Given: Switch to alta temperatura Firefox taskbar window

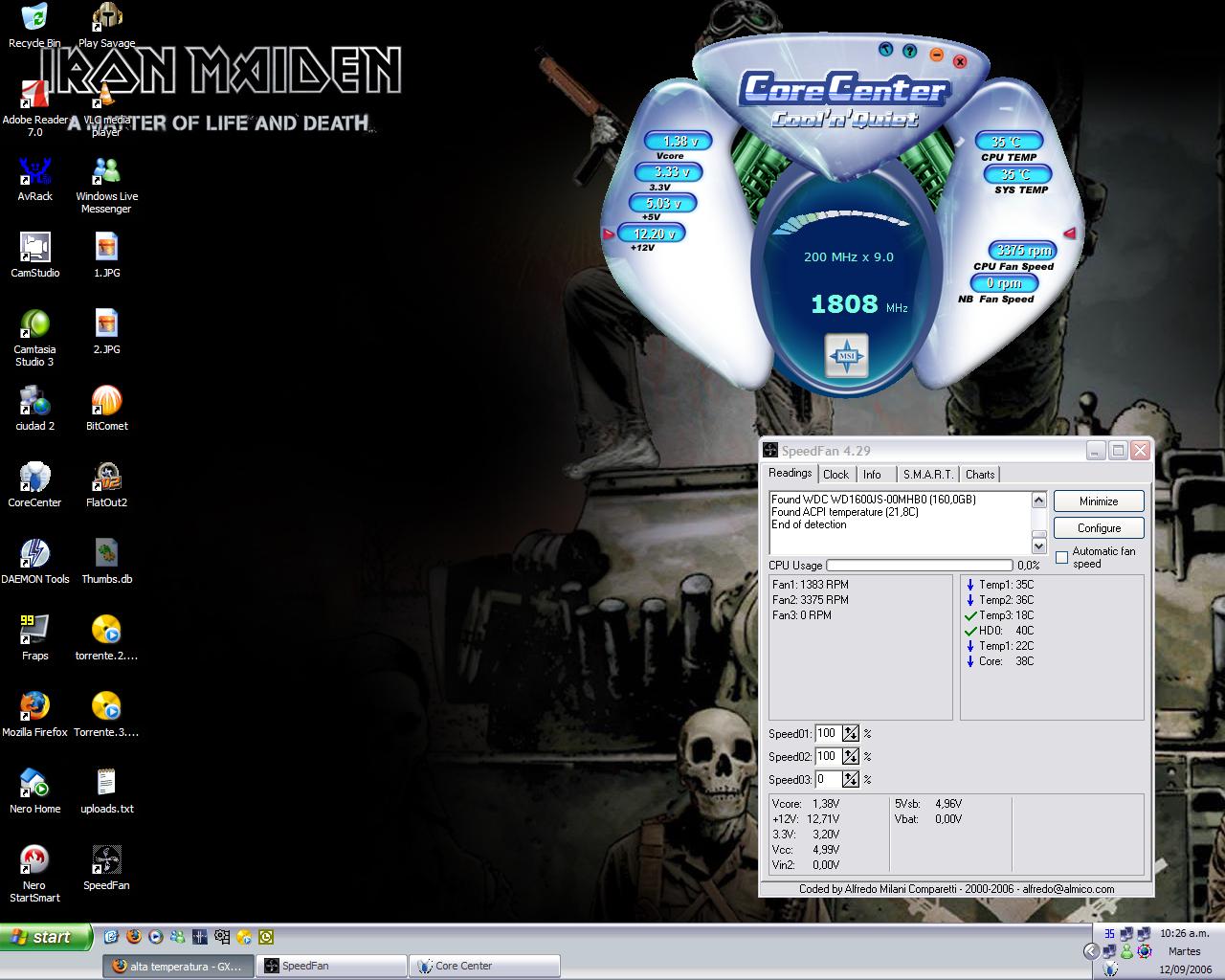Looking at the screenshot, I should pos(179,966).
